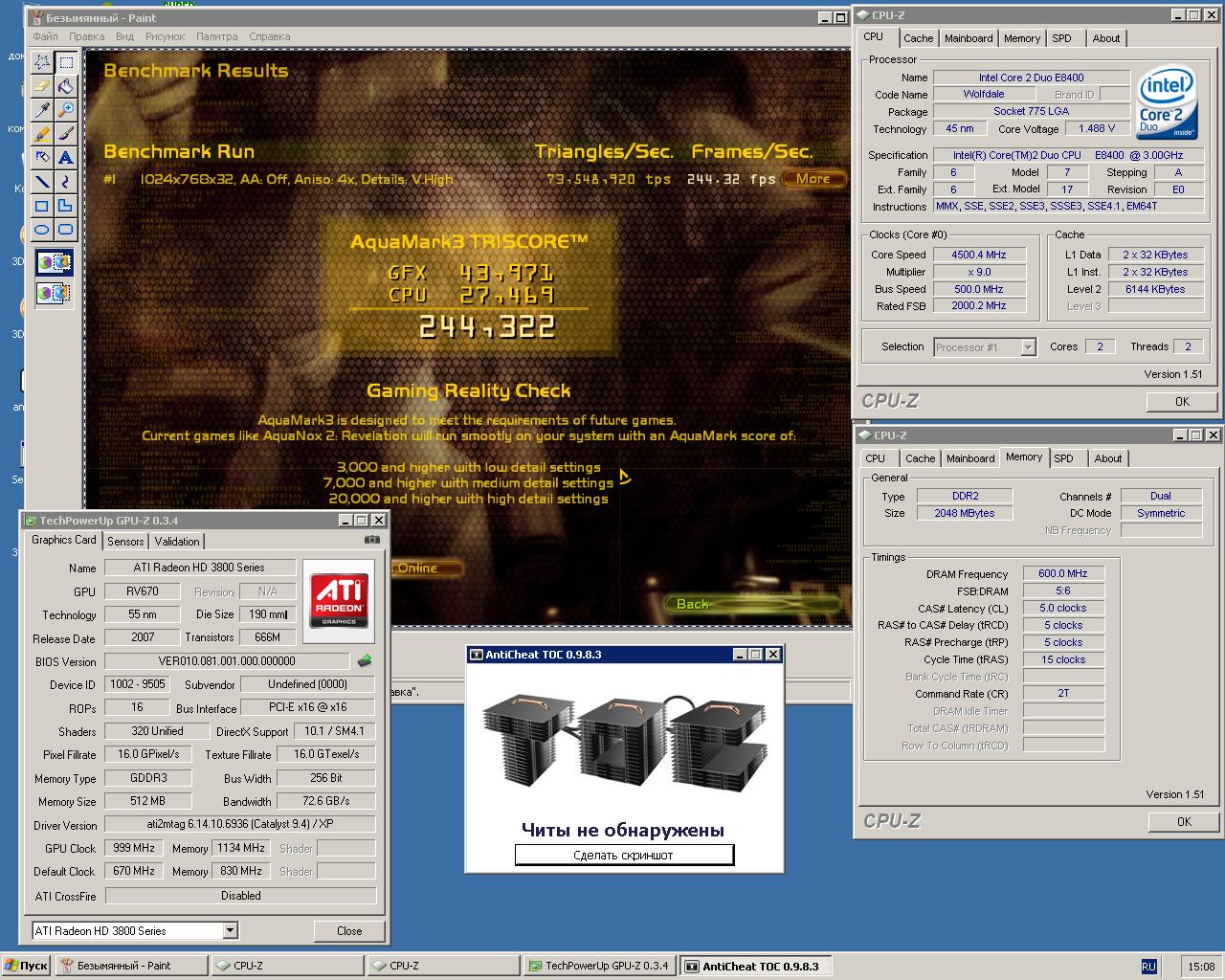This screenshot has height=980, width=1225.
Task: Expand the ATI Radeon HD 3800 Series dropdown
Action: [230, 930]
